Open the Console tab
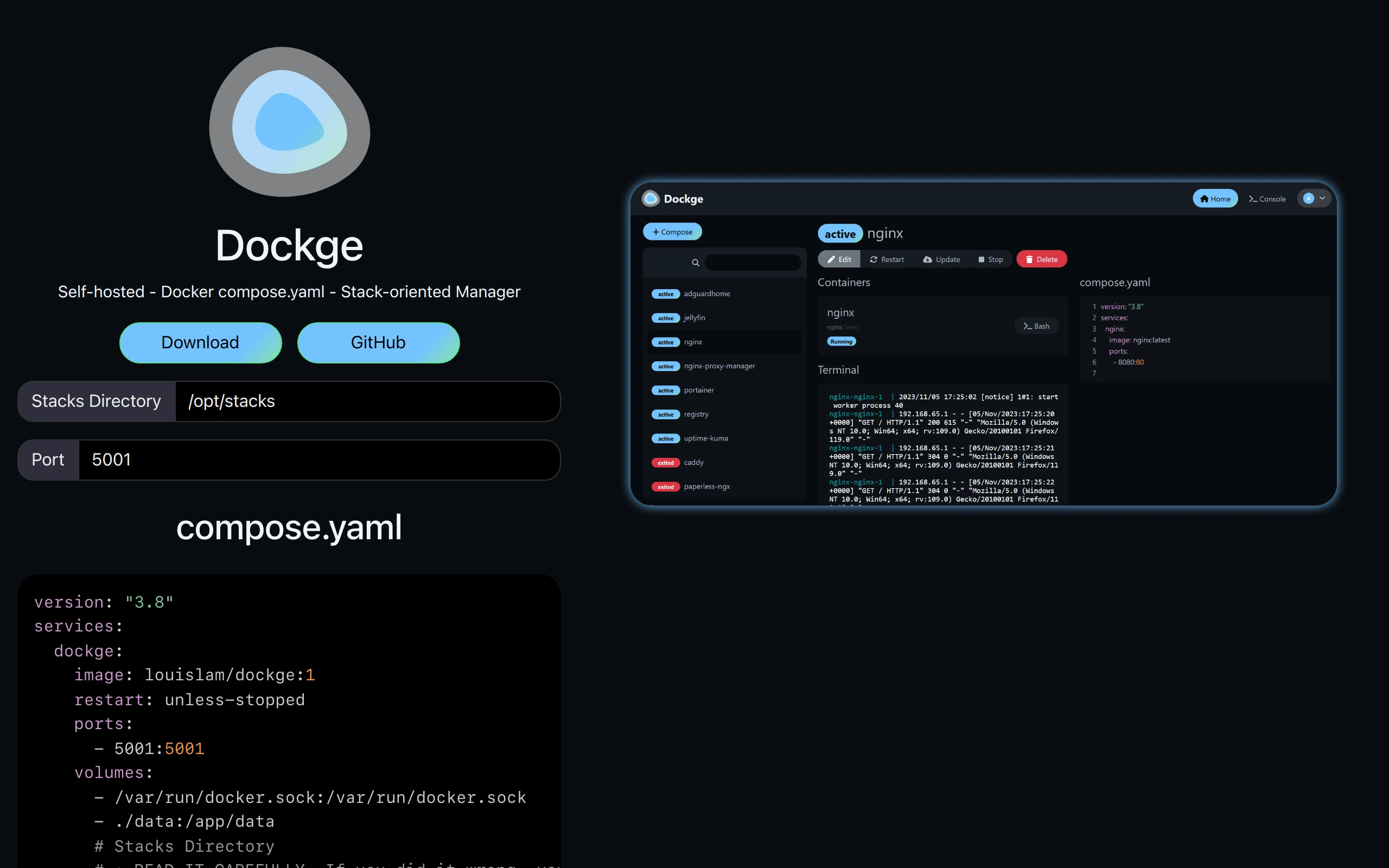The height and width of the screenshot is (868, 1389). point(1267,199)
